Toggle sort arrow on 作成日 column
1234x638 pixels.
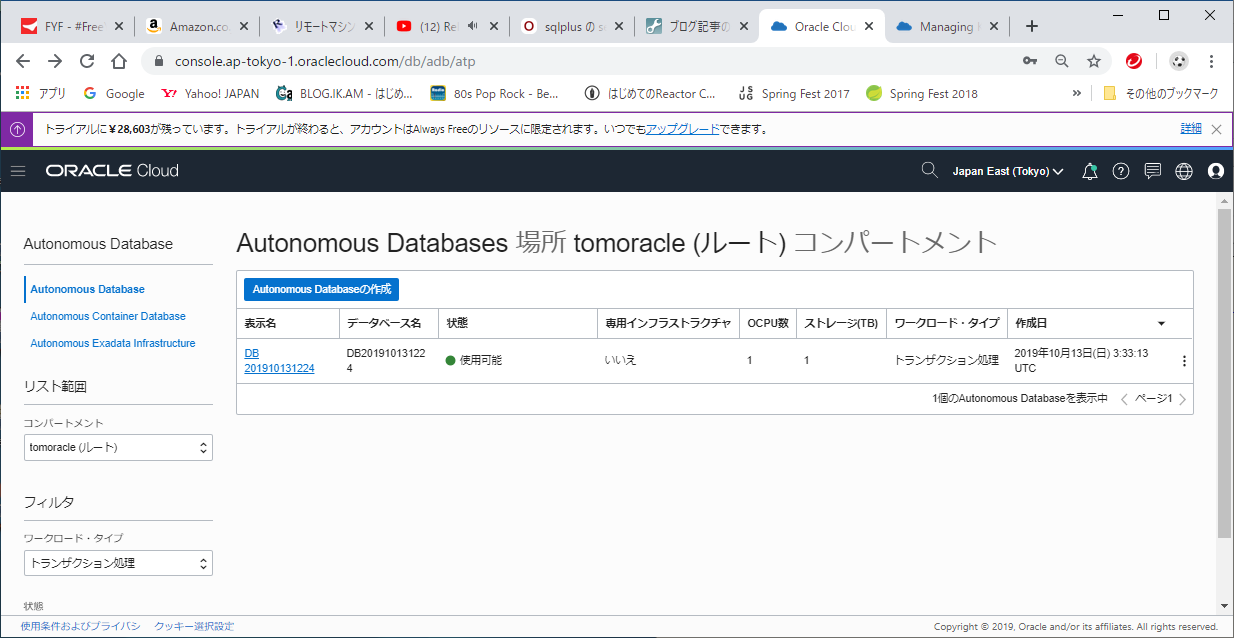coord(1161,324)
